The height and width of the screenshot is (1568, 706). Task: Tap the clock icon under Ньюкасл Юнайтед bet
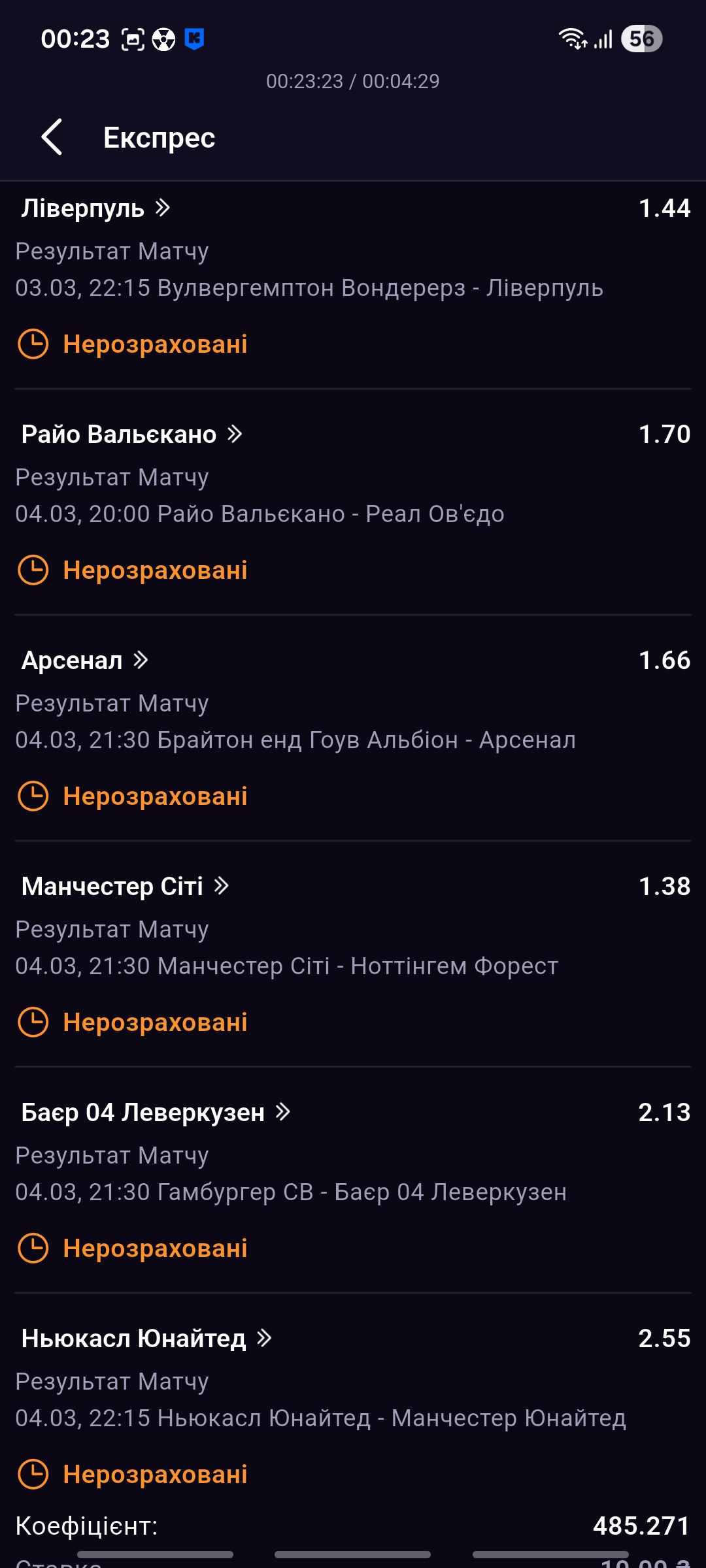tap(33, 1475)
